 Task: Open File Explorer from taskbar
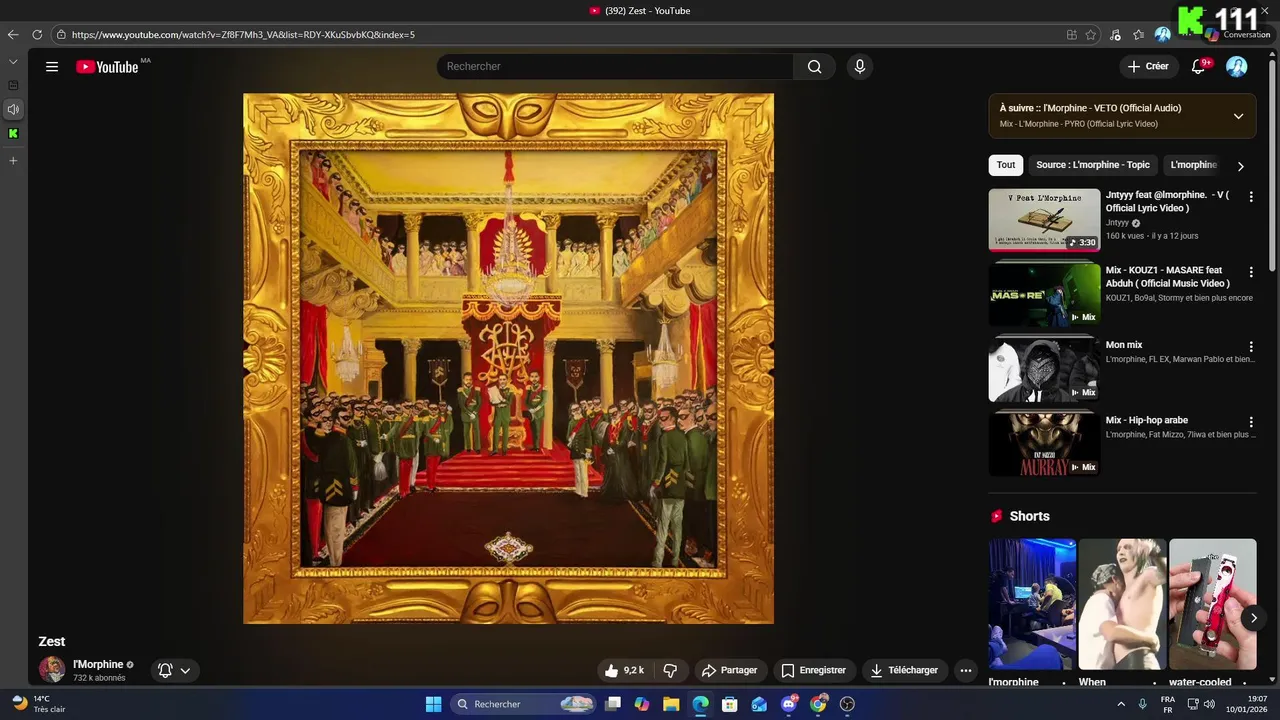[x=671, y=704]
